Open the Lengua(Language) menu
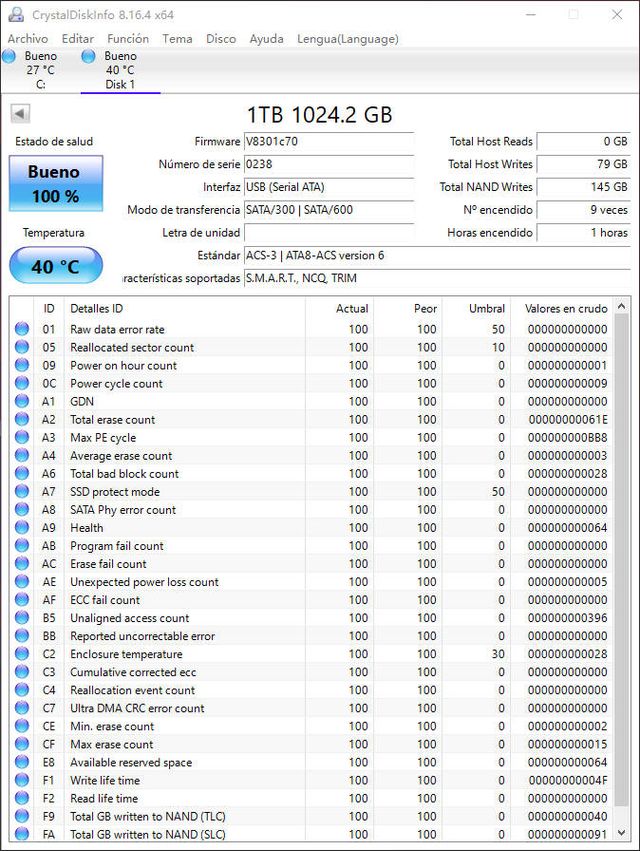Viewport: 640px width, 851px height. (x=347, y=39)
